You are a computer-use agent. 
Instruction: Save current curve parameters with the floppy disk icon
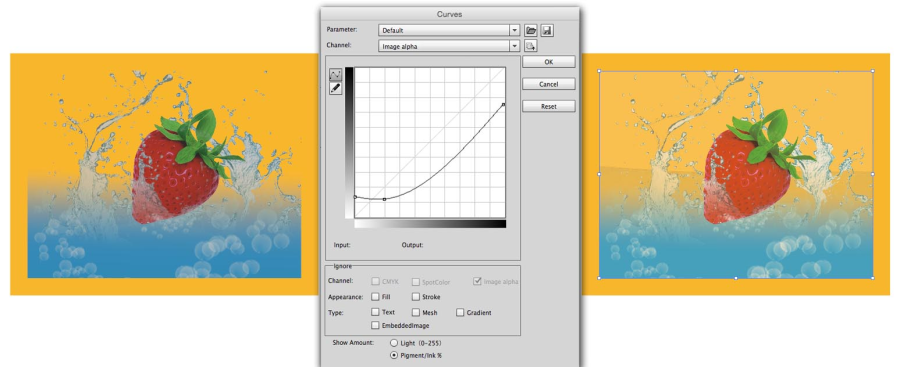click(547, 30)
